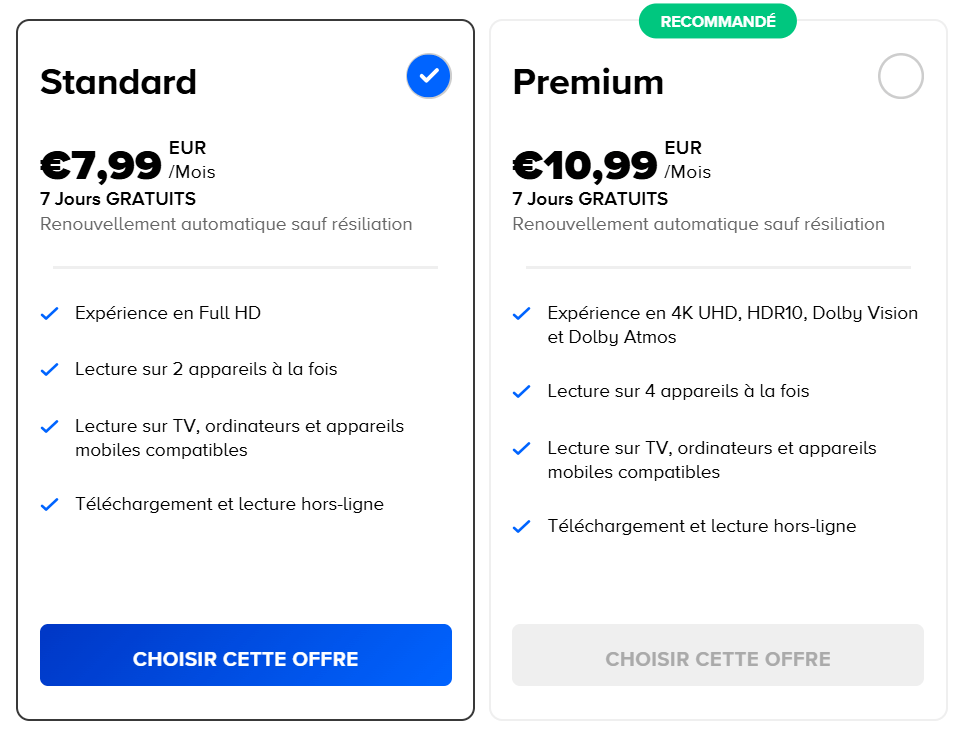This screenshot has width=966, height=730.
Task: Click the Premium plan title
Action: [x=588, y=82]
